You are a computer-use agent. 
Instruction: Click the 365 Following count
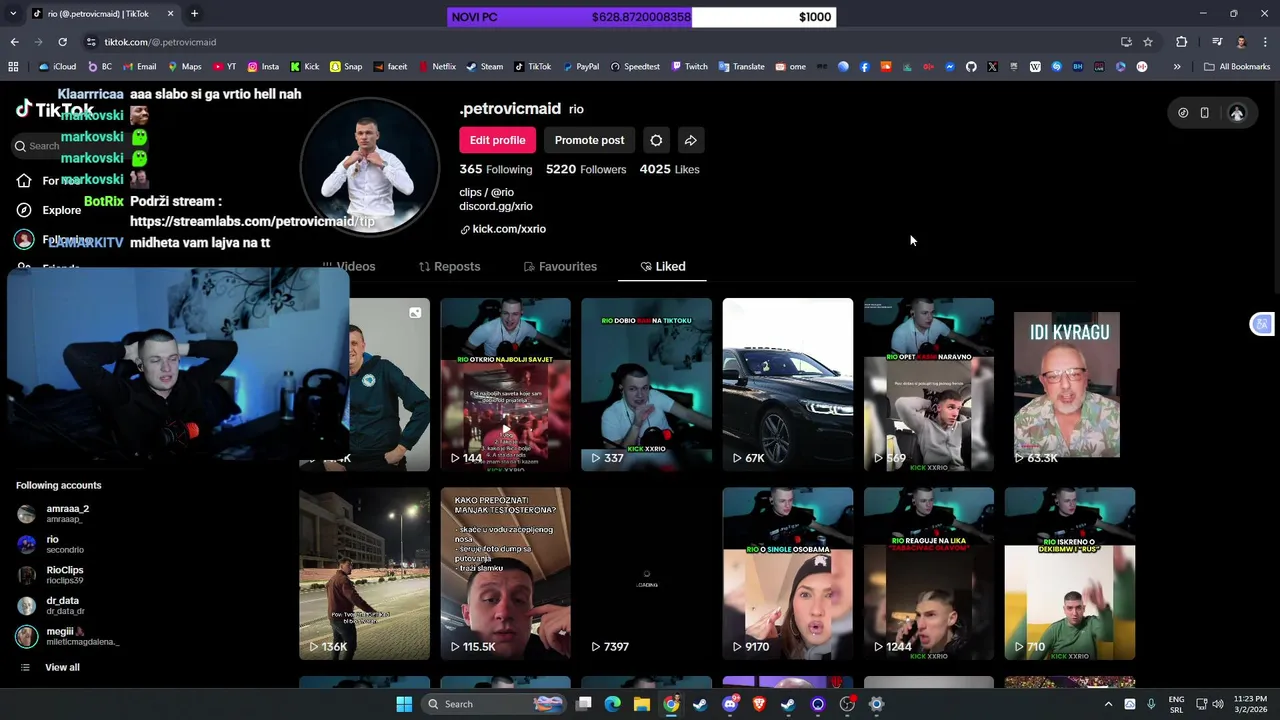[x=495, y=170]
